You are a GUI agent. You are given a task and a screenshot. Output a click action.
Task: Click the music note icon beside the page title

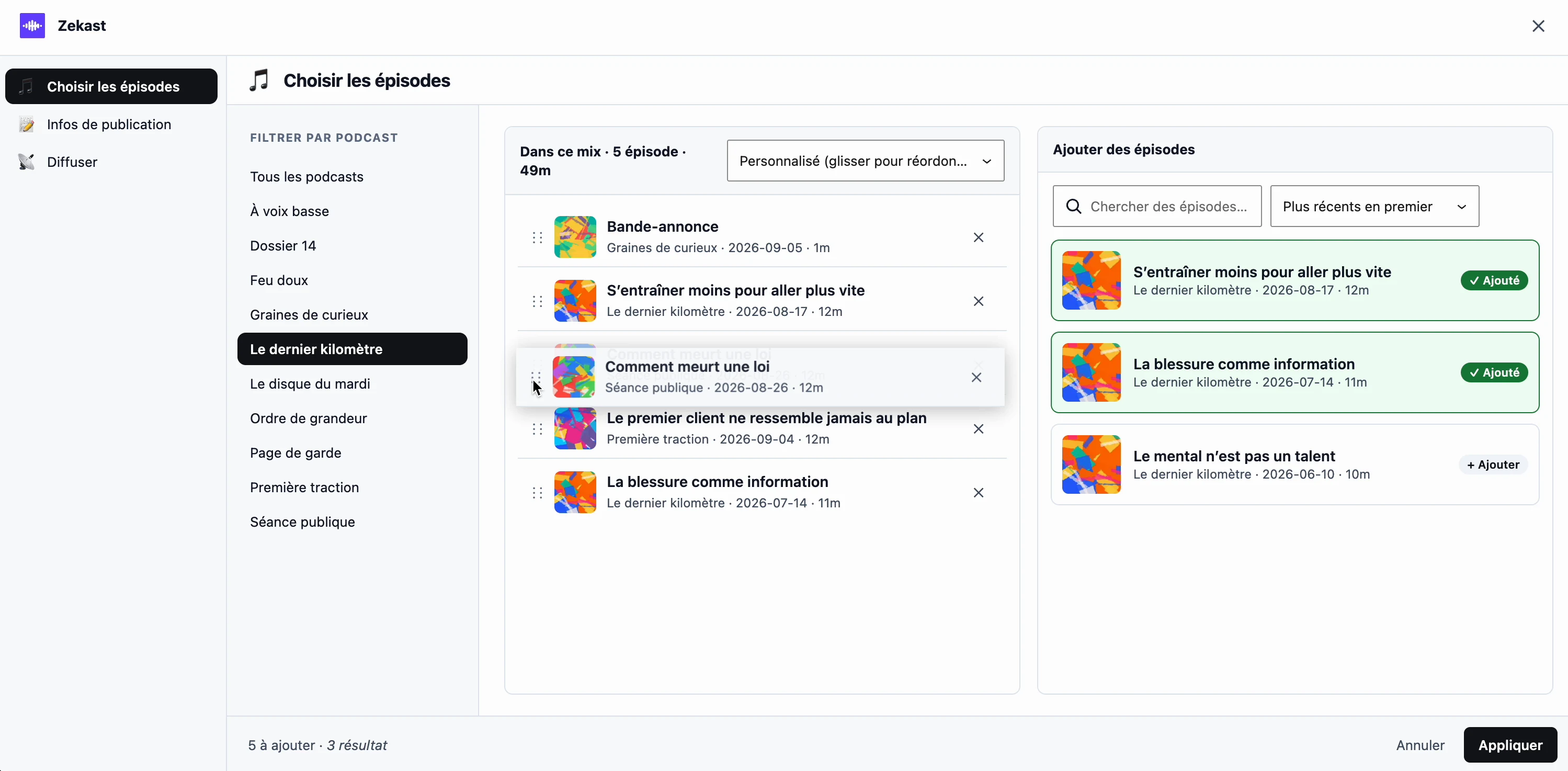(259, 81)
